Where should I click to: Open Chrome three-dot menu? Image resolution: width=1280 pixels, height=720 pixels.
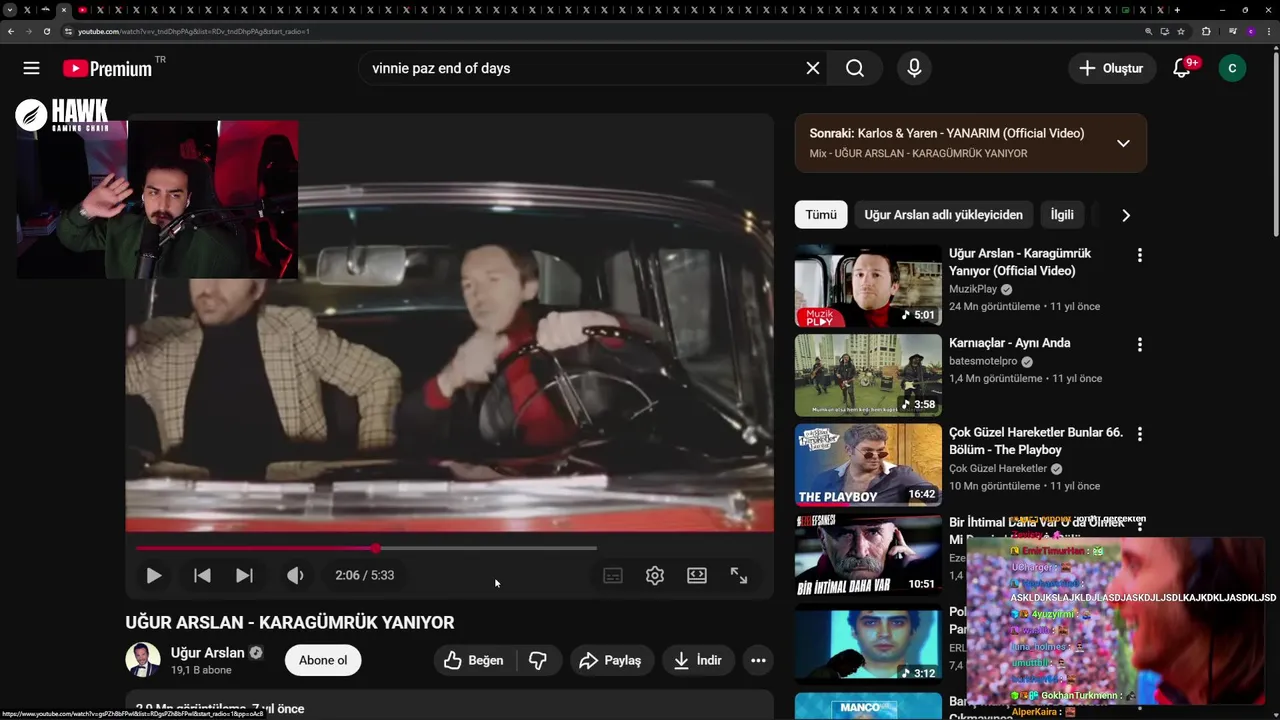pos(1269,31)
